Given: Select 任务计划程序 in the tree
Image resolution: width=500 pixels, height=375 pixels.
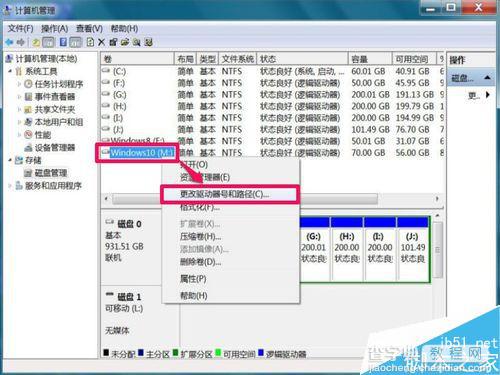Looking at the screenshot, I should 59,84.
